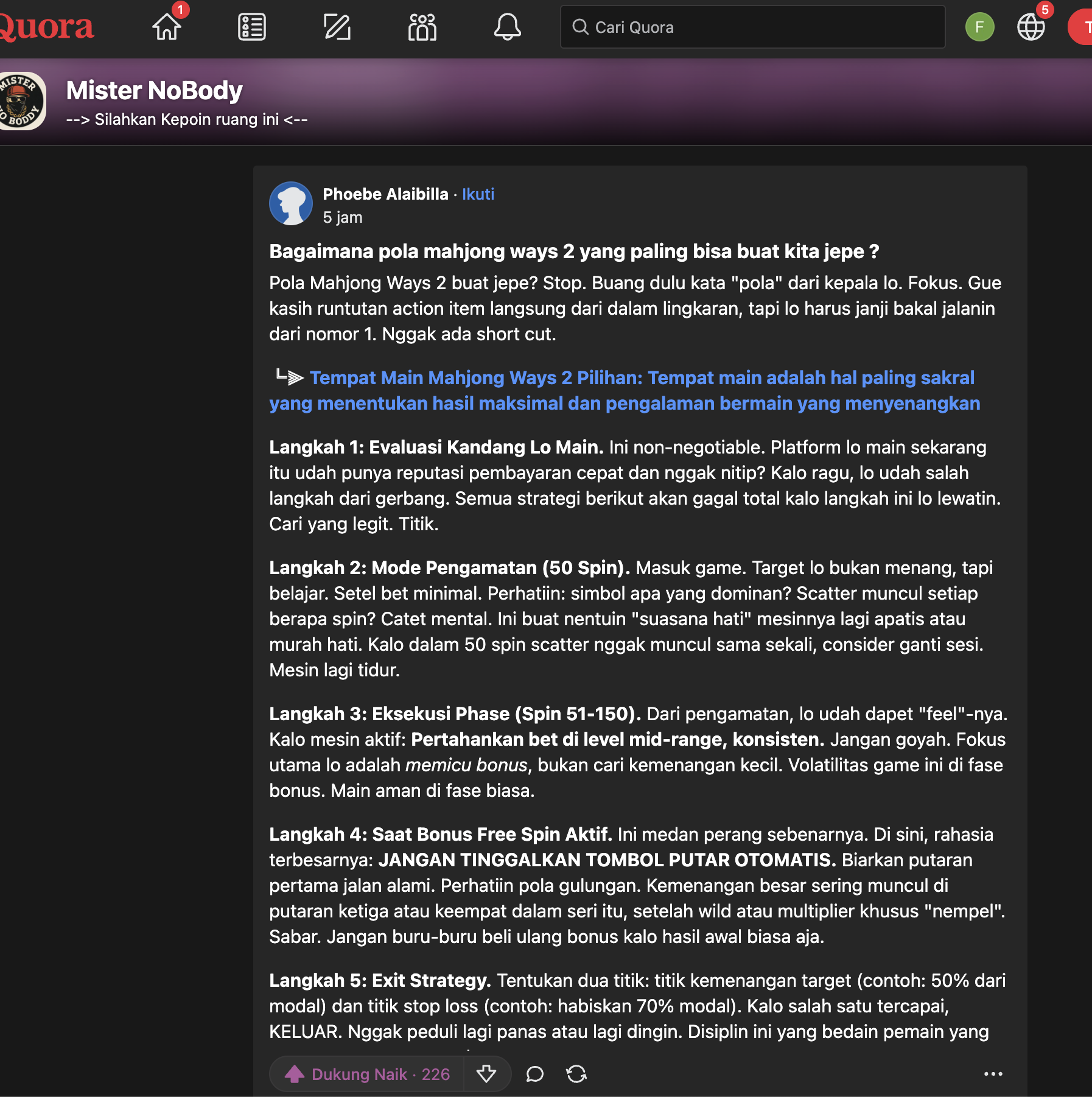Open question about pola mahjong ways 2

click(x=574, y=251)
